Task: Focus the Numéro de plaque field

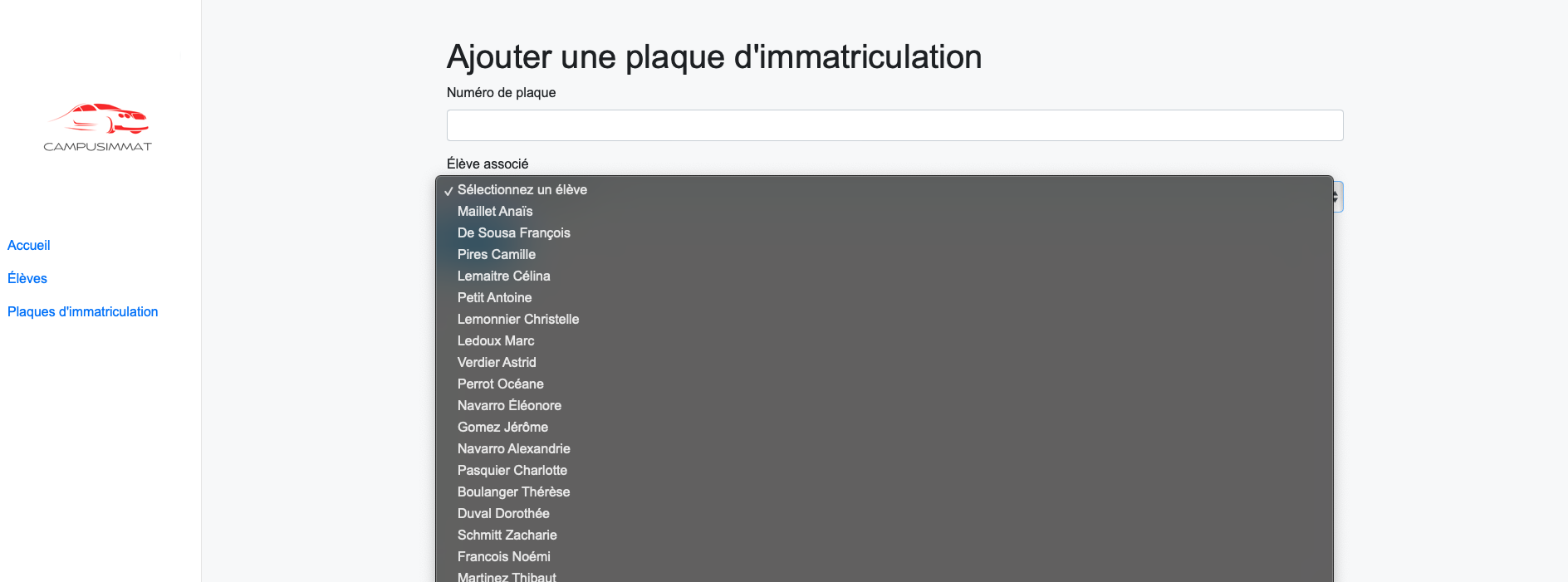Action: coord(894,125)
